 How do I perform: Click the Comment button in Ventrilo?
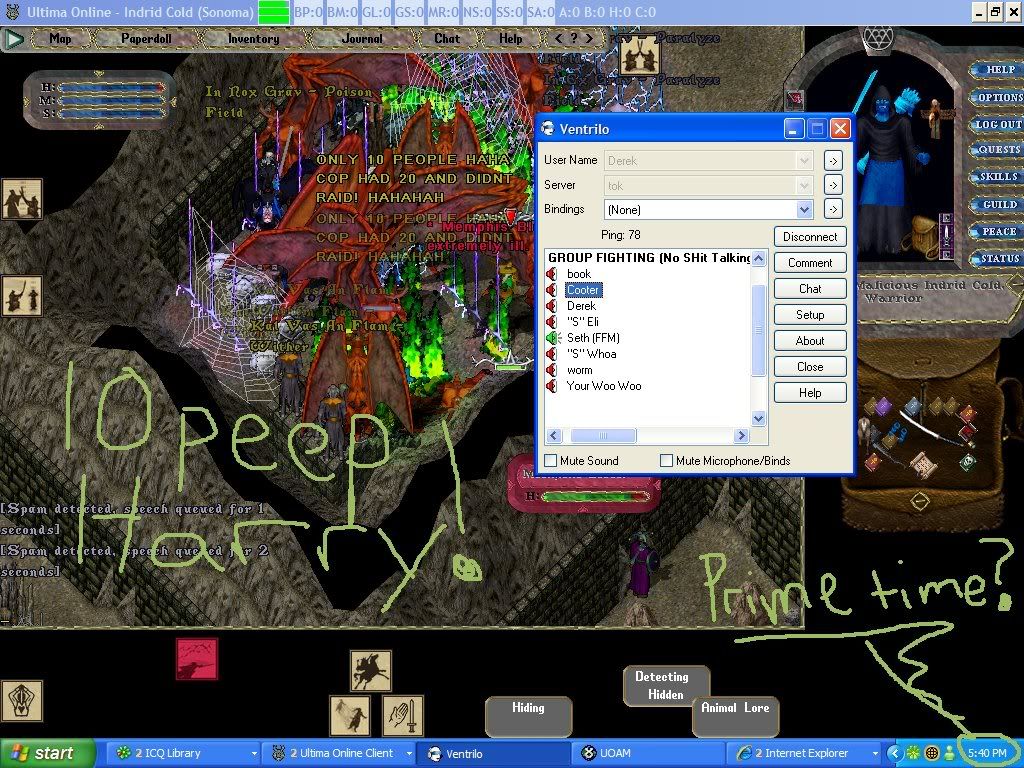810,263
